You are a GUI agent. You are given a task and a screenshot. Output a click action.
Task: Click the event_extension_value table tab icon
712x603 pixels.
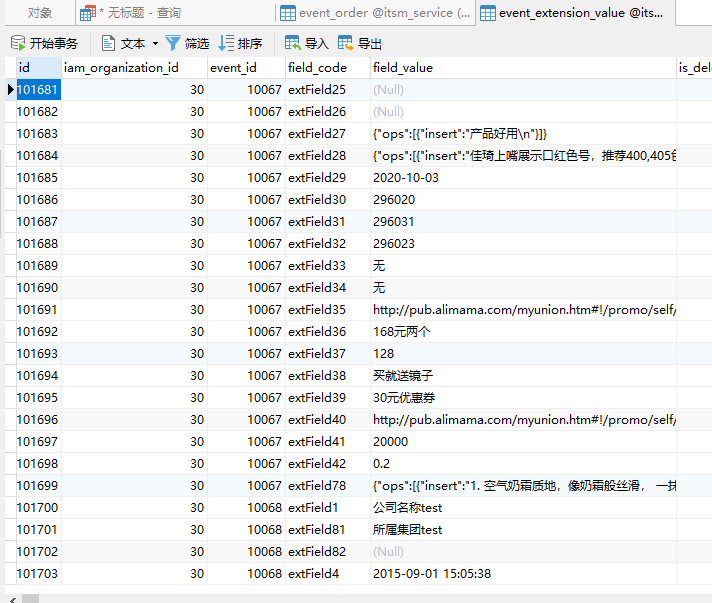488,13
